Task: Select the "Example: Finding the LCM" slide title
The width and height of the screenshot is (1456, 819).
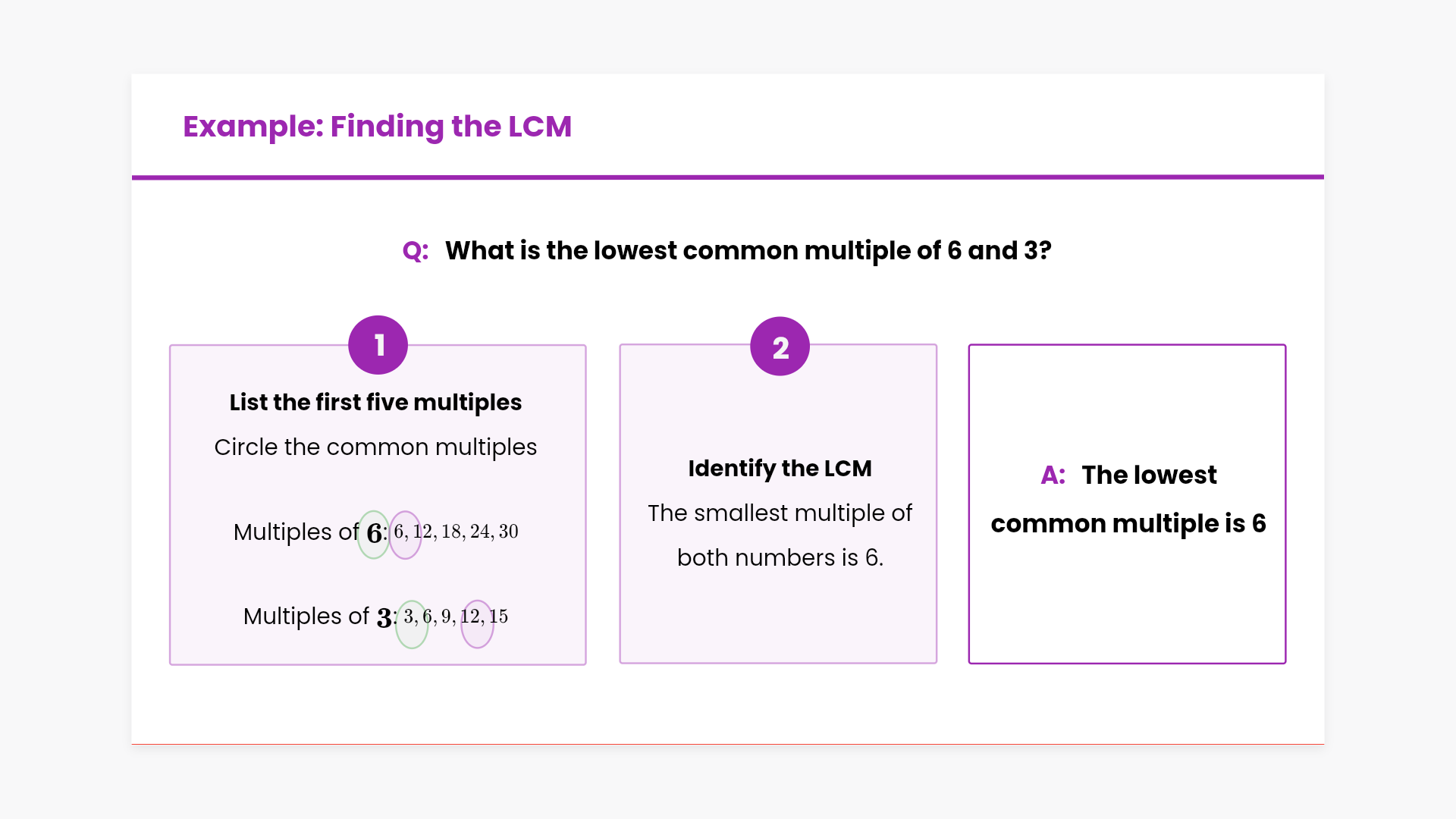Action: pos(377,127)
